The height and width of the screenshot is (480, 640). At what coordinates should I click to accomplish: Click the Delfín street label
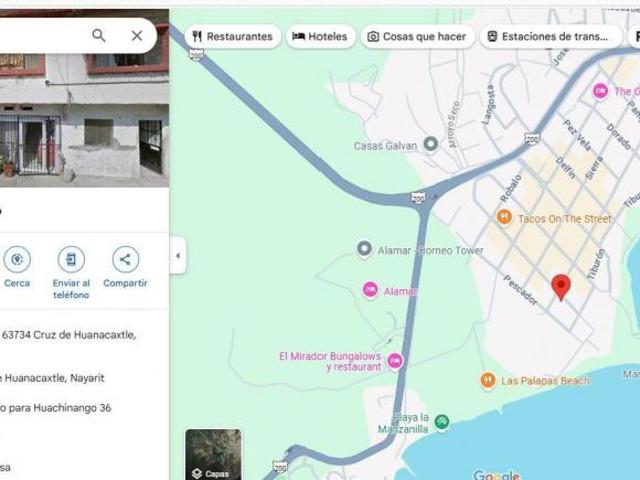pos(565,168)
